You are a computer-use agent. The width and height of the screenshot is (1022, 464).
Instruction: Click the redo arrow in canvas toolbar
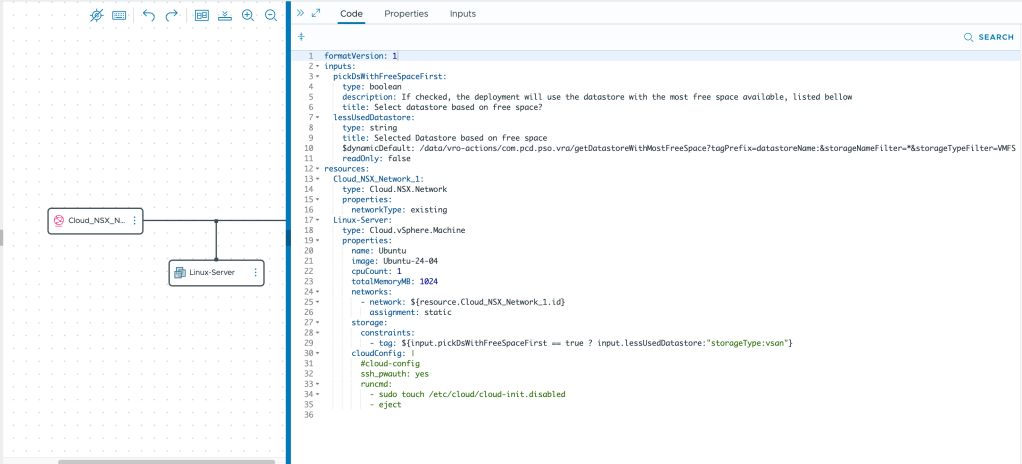pos(172,16)
